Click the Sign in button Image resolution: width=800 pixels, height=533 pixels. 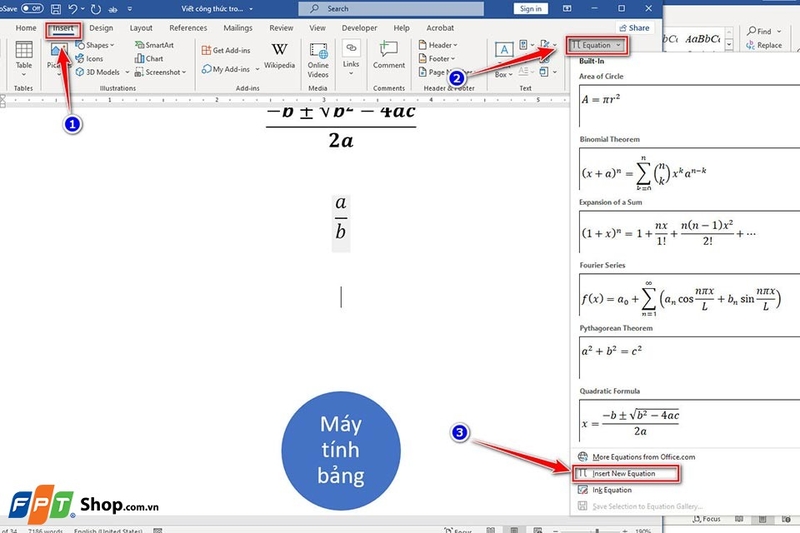click(x=530, y=9)
